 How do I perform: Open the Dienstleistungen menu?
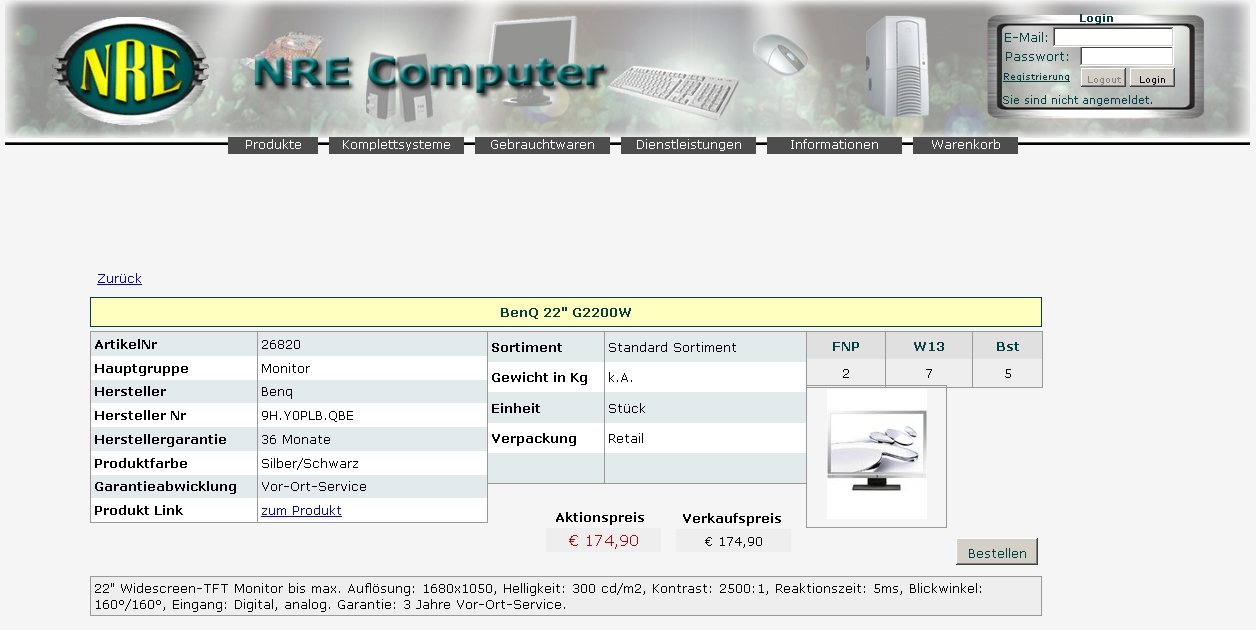tap(688, 145)
